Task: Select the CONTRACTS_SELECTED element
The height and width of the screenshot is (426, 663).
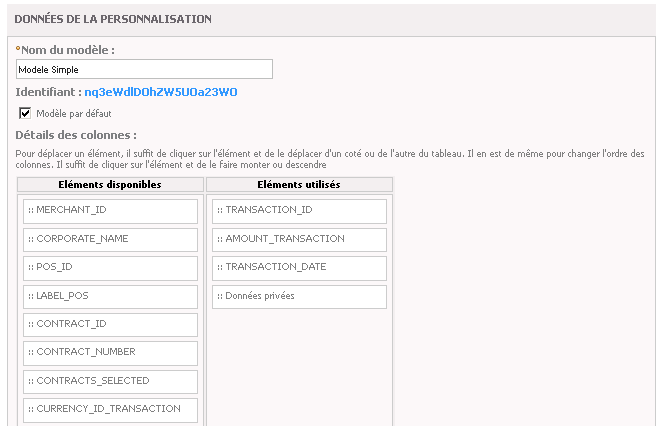Action: coord(110,382)
